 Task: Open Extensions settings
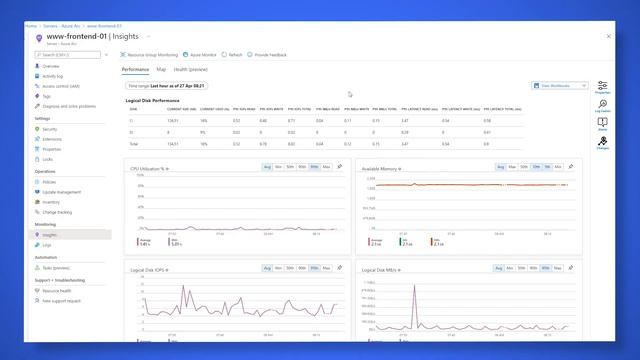(52, 139)
